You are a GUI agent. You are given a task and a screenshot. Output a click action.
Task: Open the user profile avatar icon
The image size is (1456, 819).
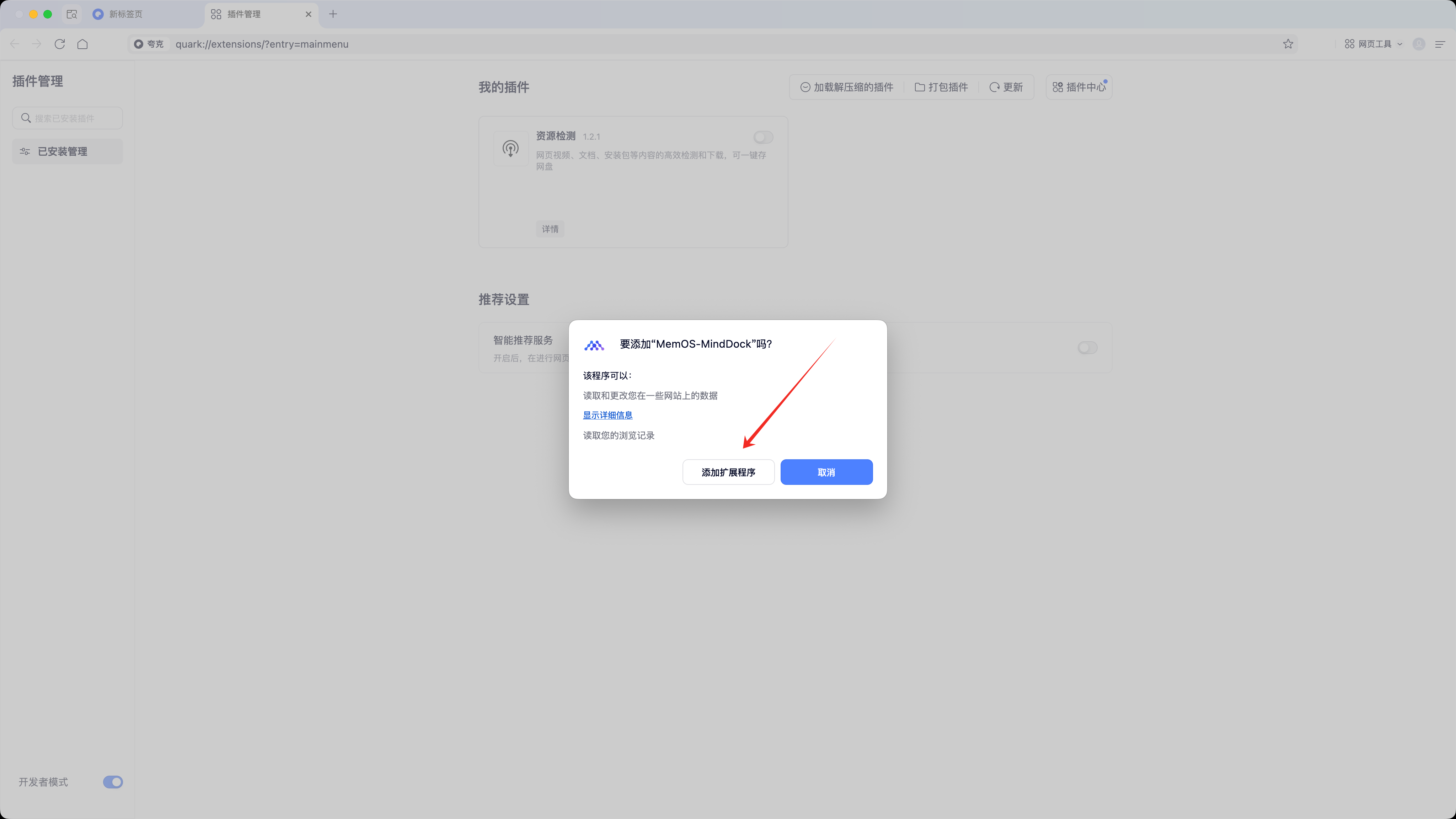pyautogui.click(x=1419, y=44)
